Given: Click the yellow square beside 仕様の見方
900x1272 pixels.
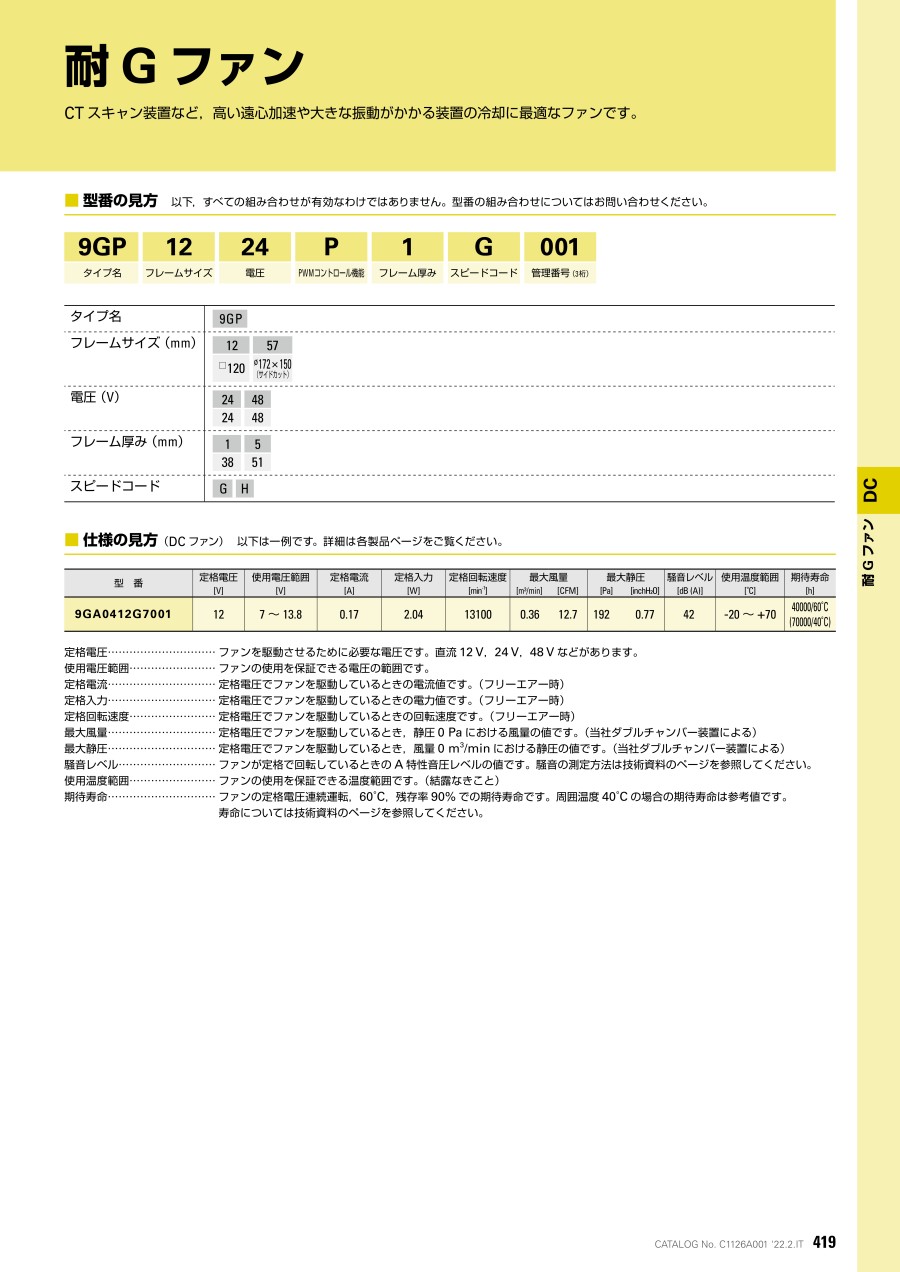Looking at the screenshot, I should point(71,540).
